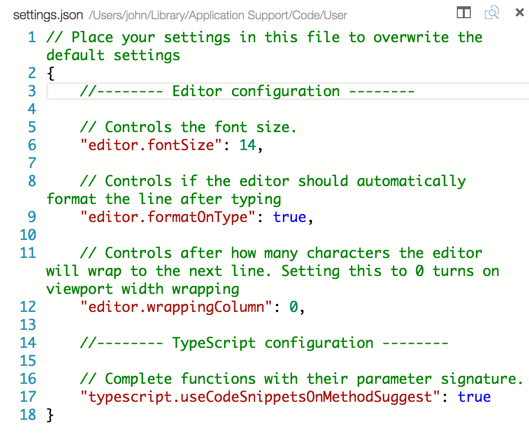Place cursor on "editor.fontSize" key
529x433 pixels.
pos(151,145)
